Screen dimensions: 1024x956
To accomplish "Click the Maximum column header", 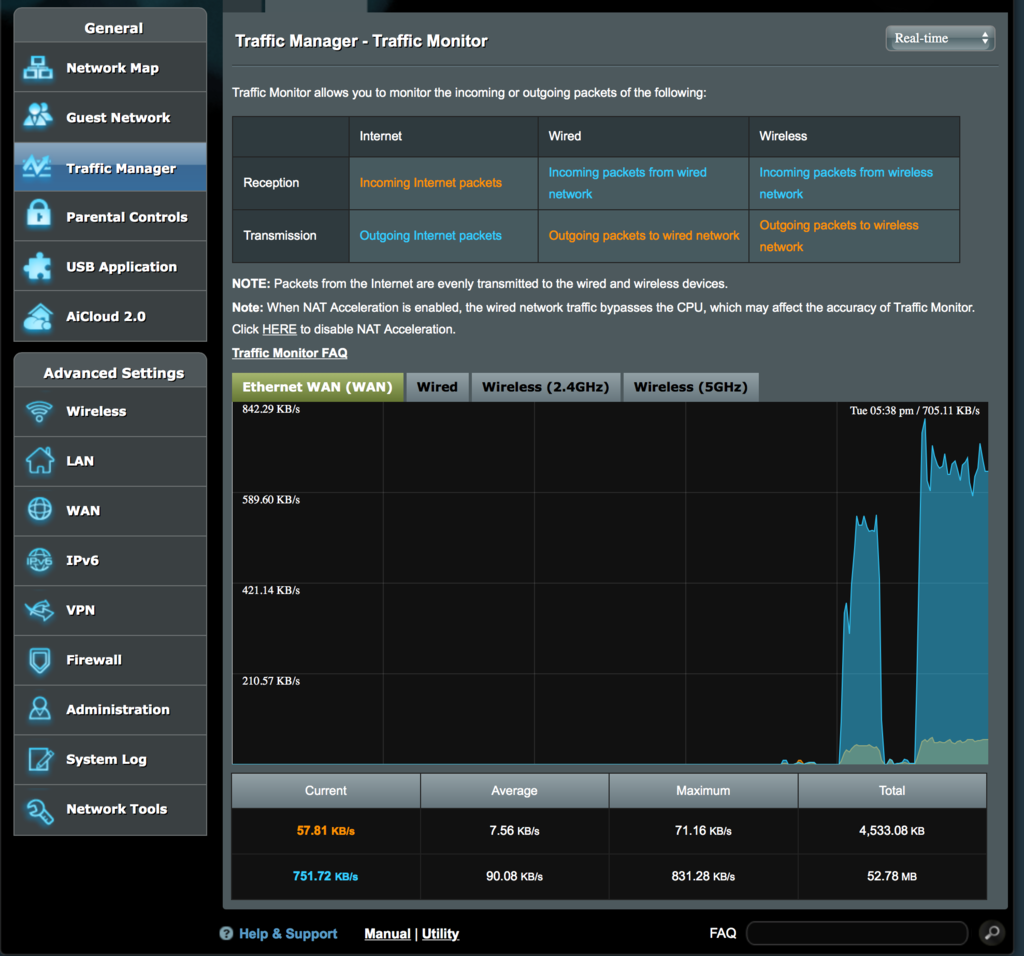I will (x=703, y=791).
